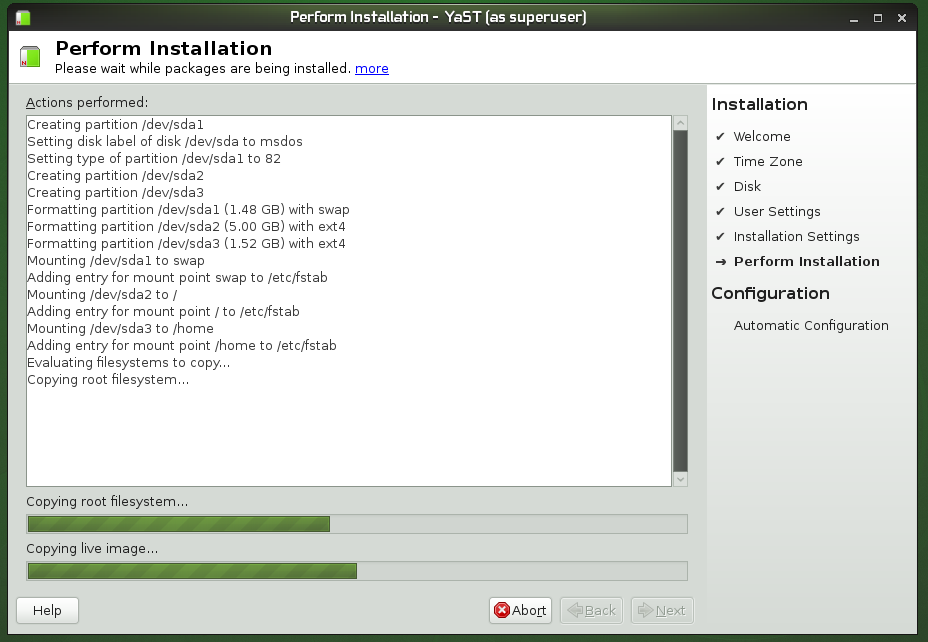The height and width of the screenshot is (642, 928).
Task: Click 'Adding entry for mount point / to /etc/fstab'
Action: pyautogui.click(x=163, y=312)
